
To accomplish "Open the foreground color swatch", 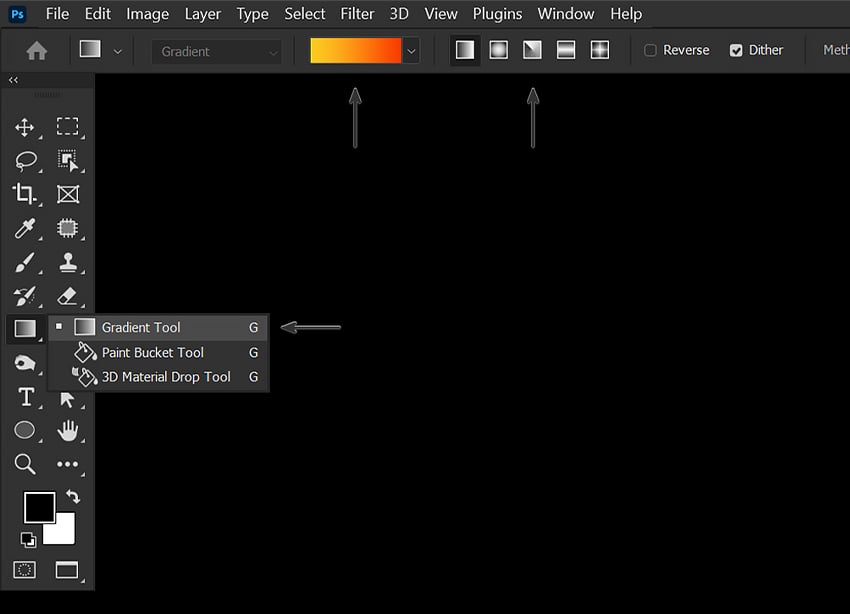I will [x=39, y=508].
